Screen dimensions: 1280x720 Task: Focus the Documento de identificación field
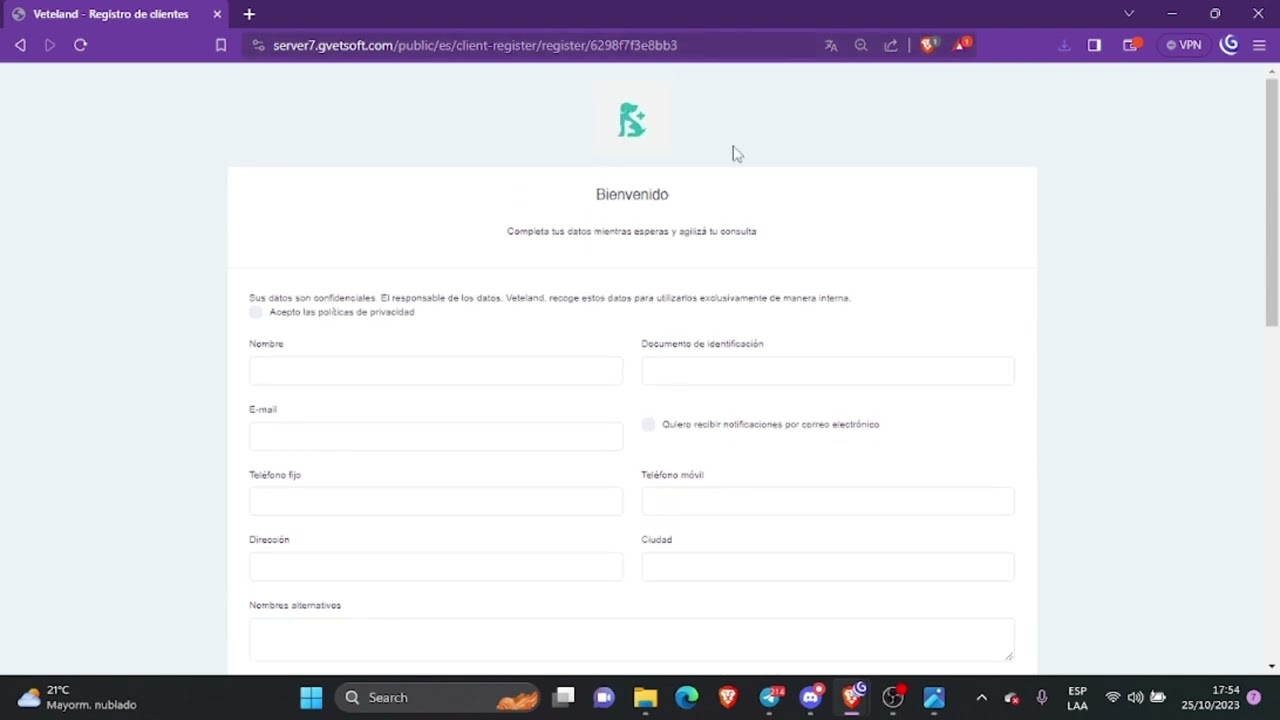pyautogui.click(x=828, y=371)
